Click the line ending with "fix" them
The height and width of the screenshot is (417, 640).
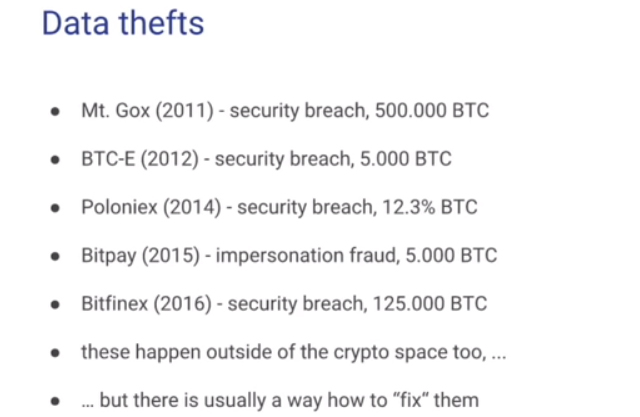280,400
